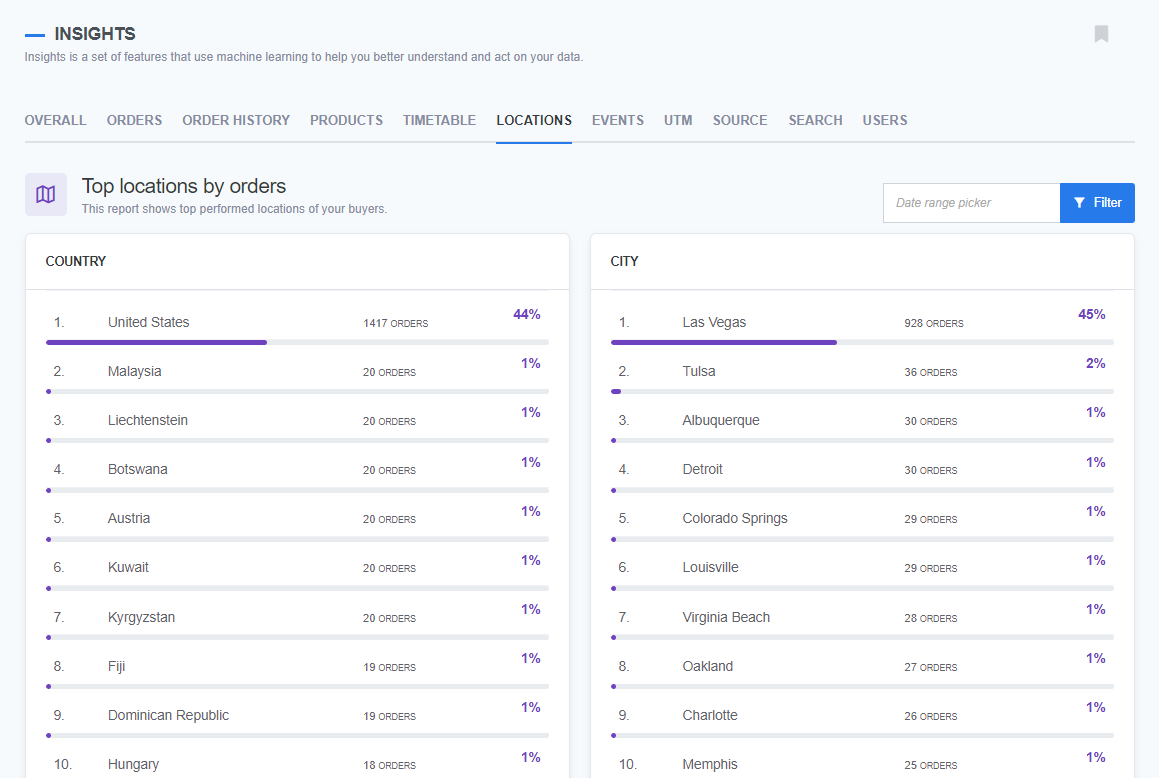Click the 45% percentage for Las Vegas

1092,315
